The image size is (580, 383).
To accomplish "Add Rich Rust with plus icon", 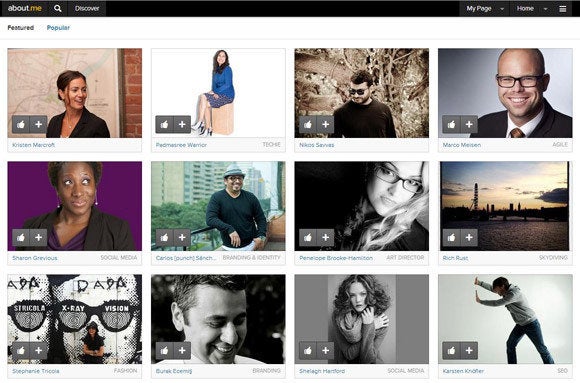I will click(x=469, y=238).
